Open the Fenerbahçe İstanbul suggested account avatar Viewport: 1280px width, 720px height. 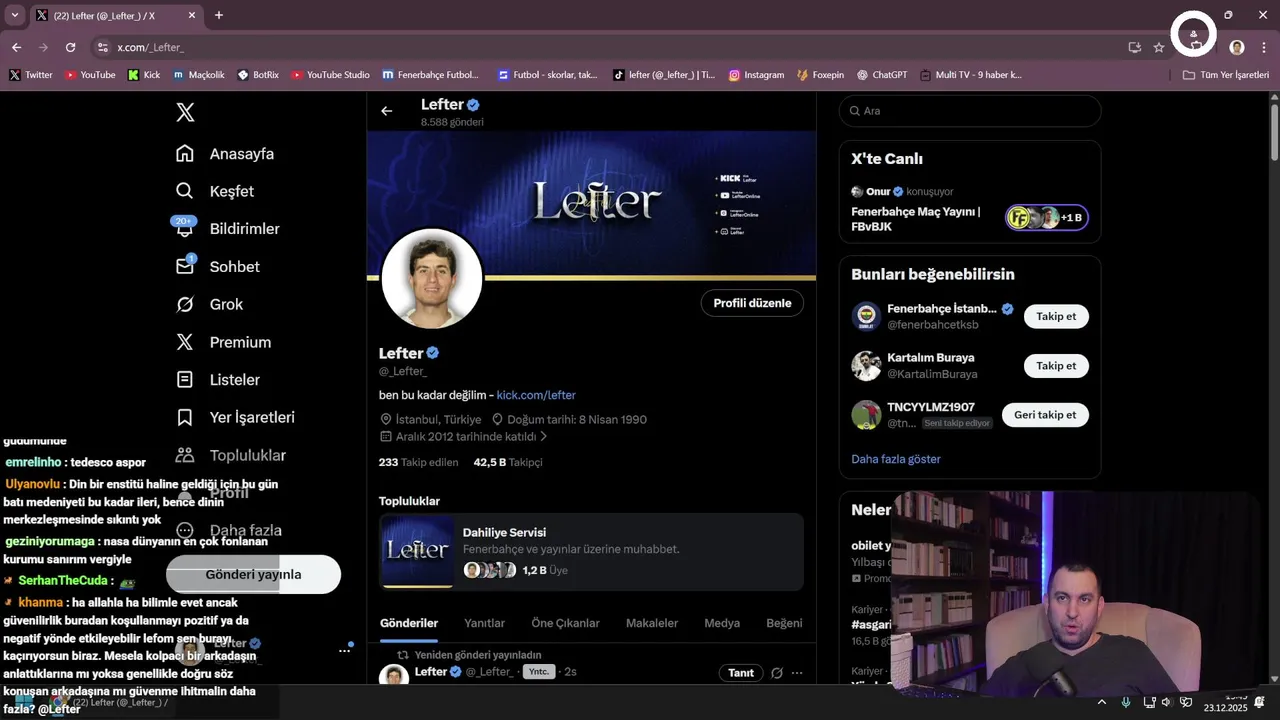pos(866,316)
